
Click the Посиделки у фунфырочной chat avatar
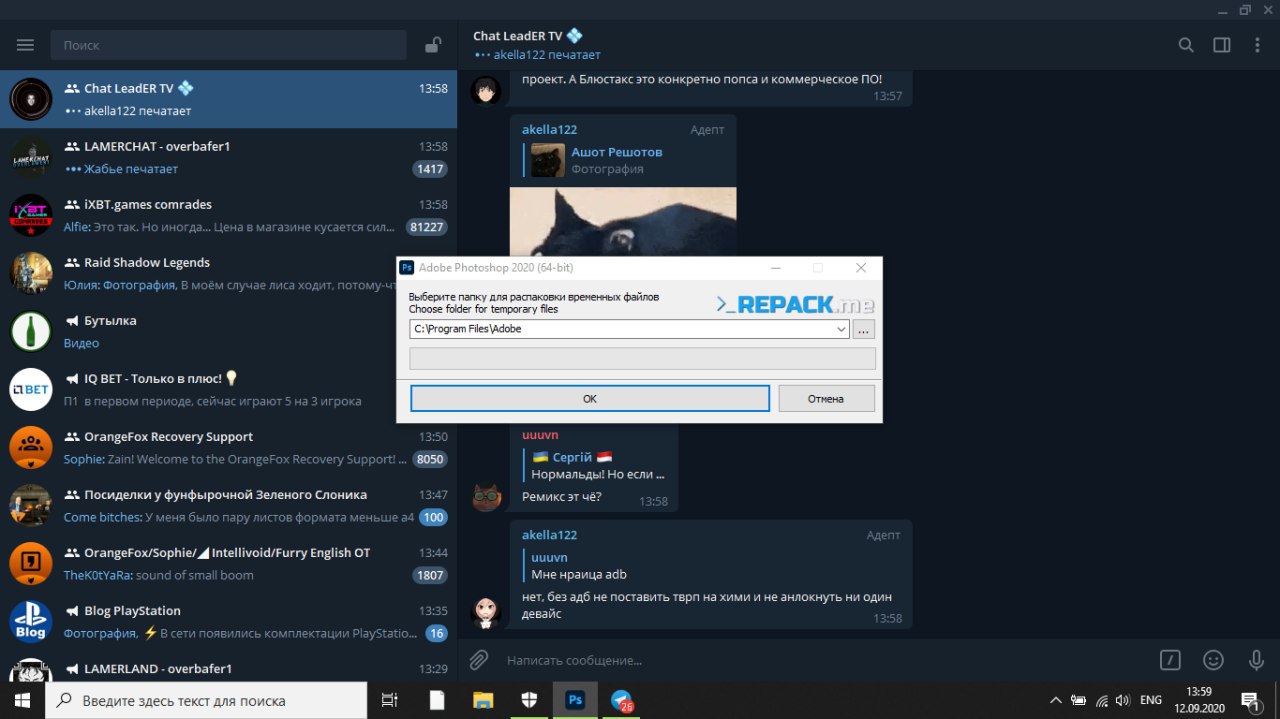point(31,505)
